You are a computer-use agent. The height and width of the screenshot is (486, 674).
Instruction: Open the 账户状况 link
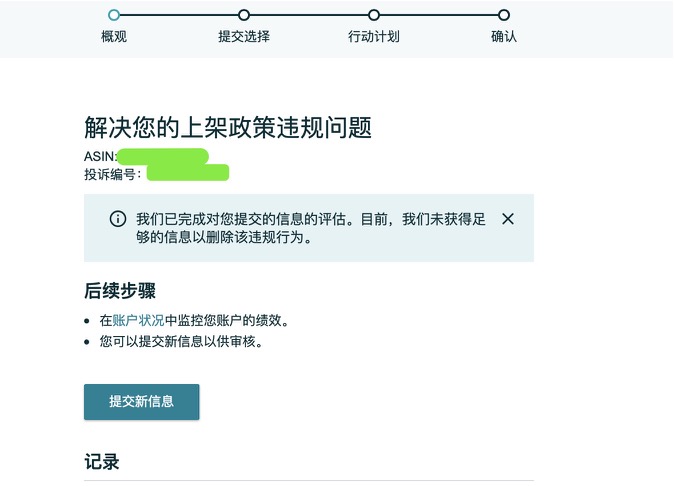138,320
